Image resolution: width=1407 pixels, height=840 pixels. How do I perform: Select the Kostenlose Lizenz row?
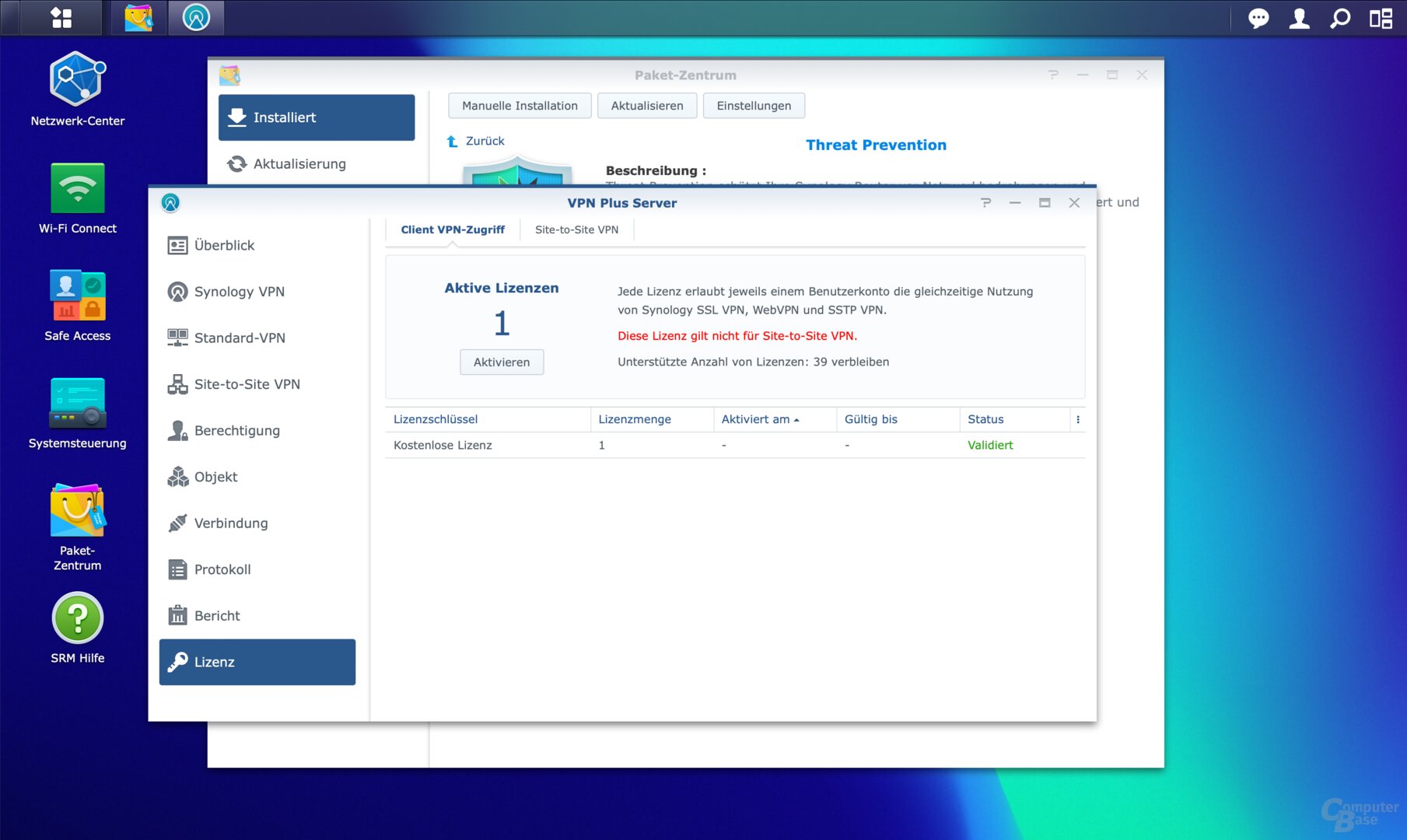735,445
